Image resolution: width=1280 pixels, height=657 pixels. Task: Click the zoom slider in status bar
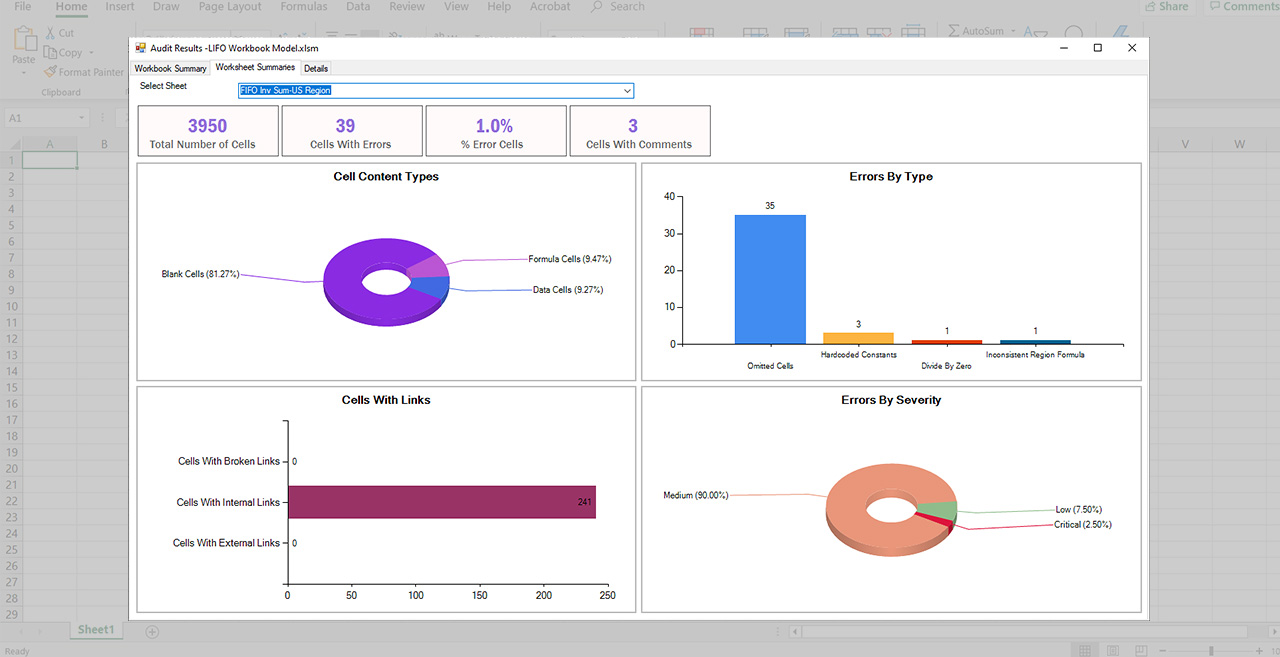coord(1210,651)
